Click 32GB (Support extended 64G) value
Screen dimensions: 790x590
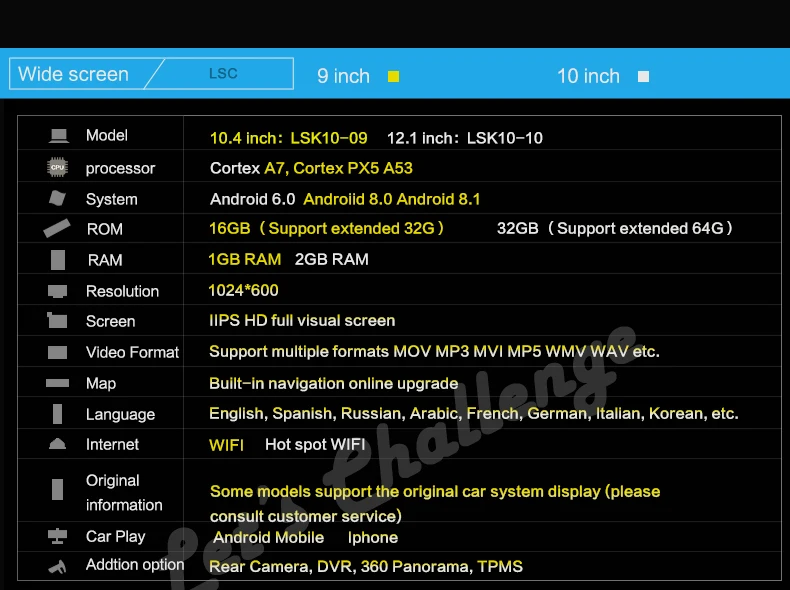click(x=615, y=228)
